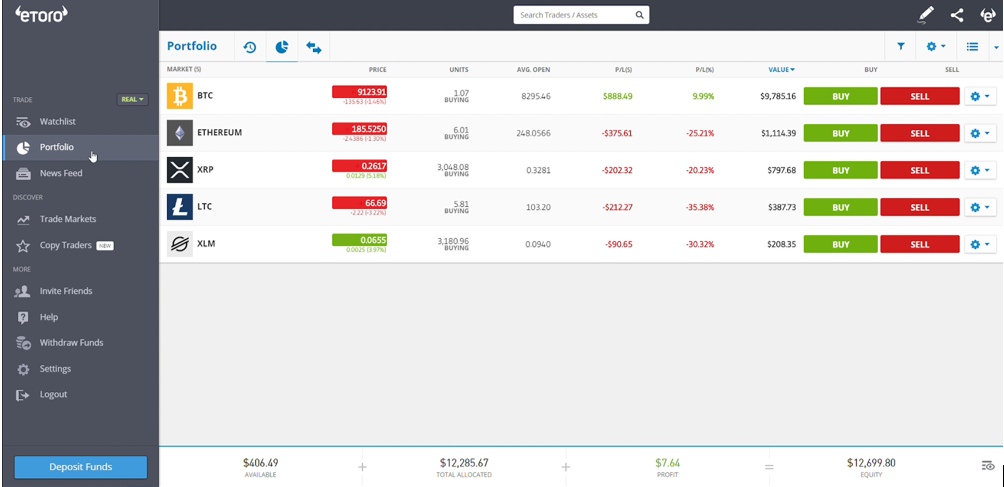Focus the Search Traders / Assets field

tap(581, 15)
